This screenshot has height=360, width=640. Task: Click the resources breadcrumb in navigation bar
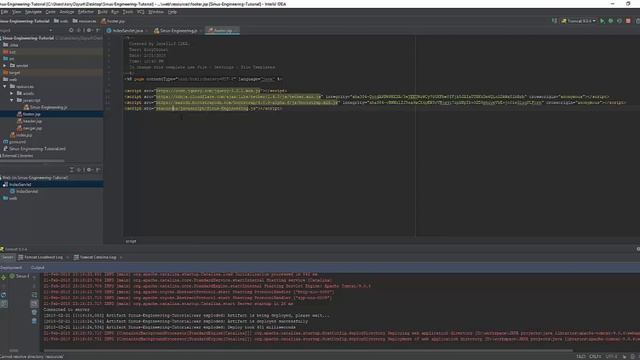(x=84, y=21)
